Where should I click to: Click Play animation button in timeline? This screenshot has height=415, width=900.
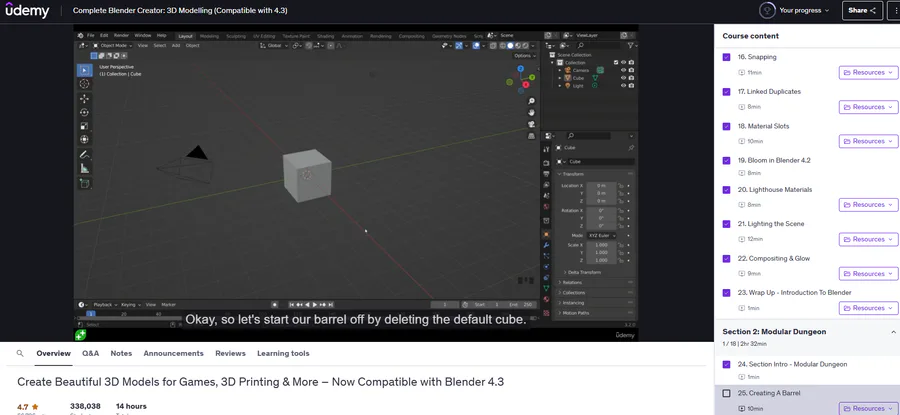pyautogui.click(x=315, y=305)
